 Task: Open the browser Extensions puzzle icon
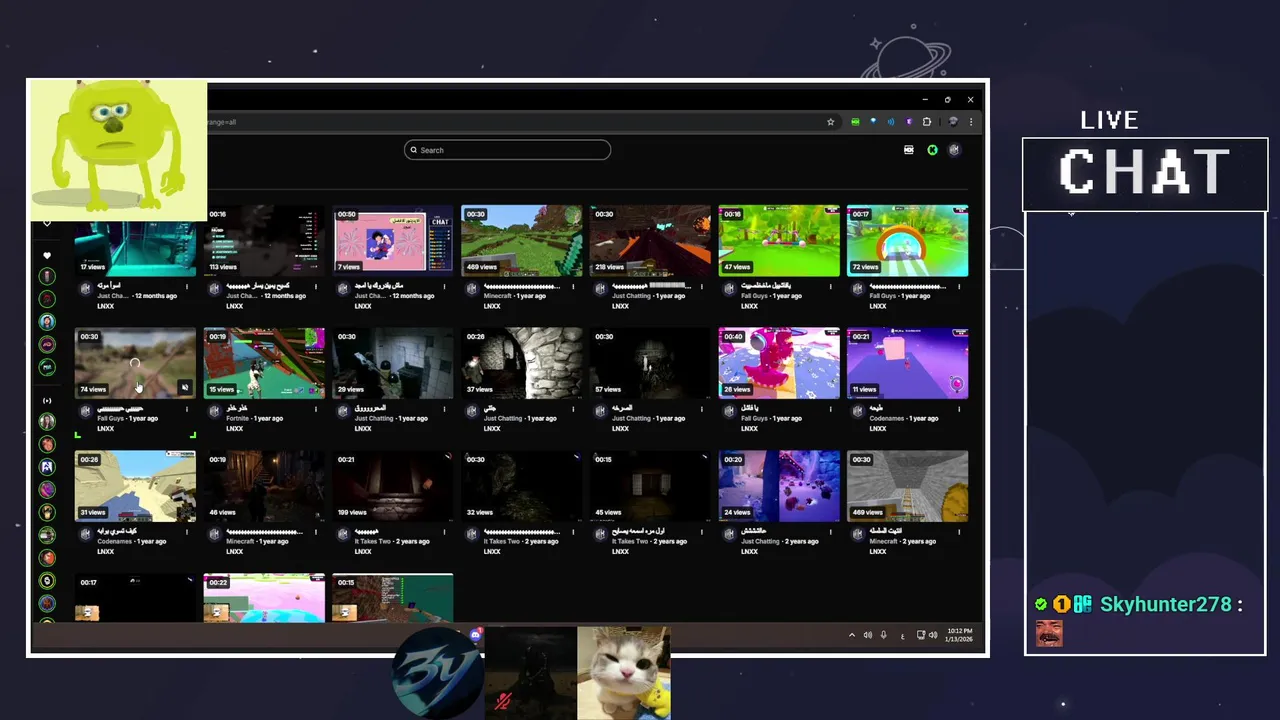tap(927, 122)
